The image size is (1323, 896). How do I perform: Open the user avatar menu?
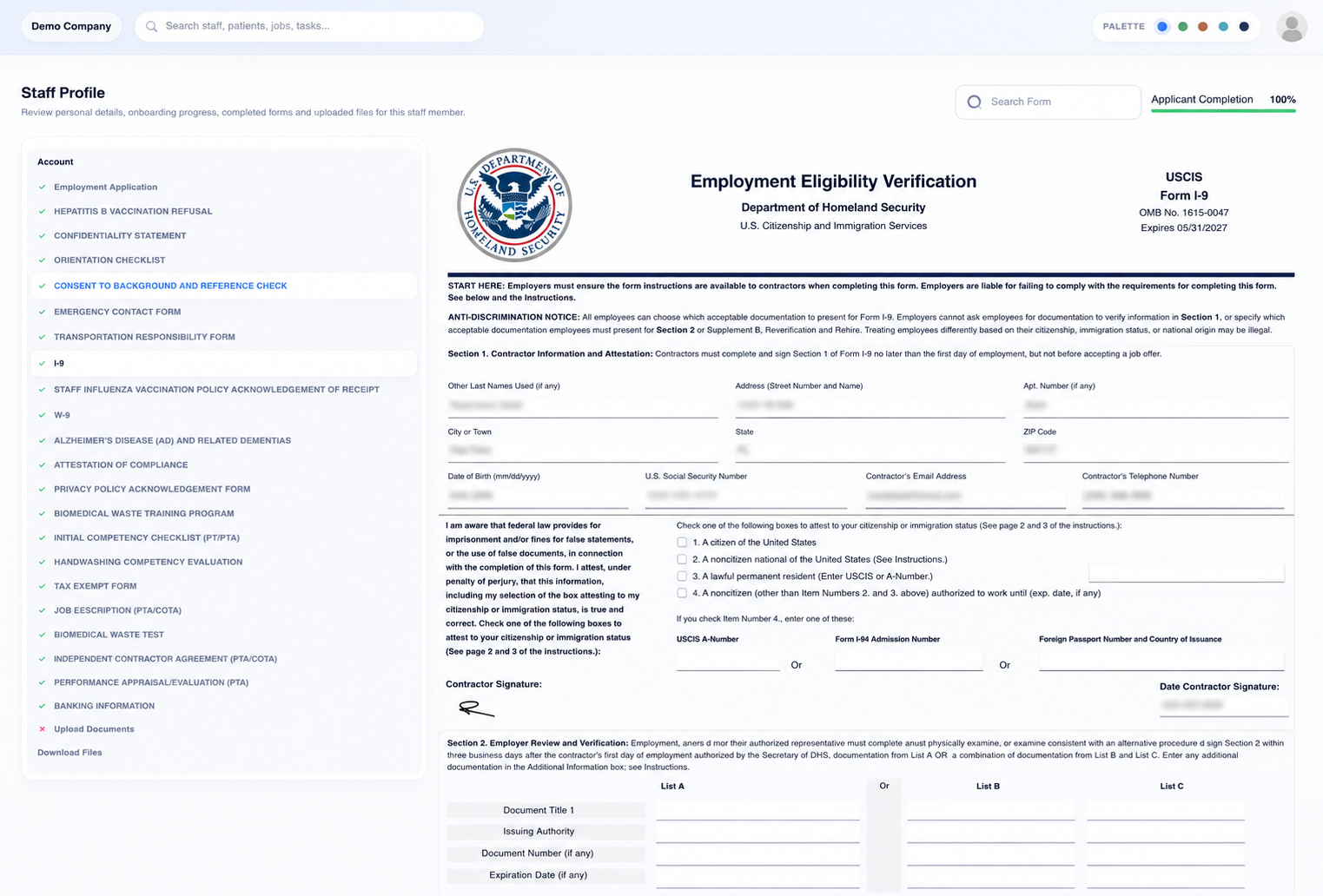point(1292,27)
